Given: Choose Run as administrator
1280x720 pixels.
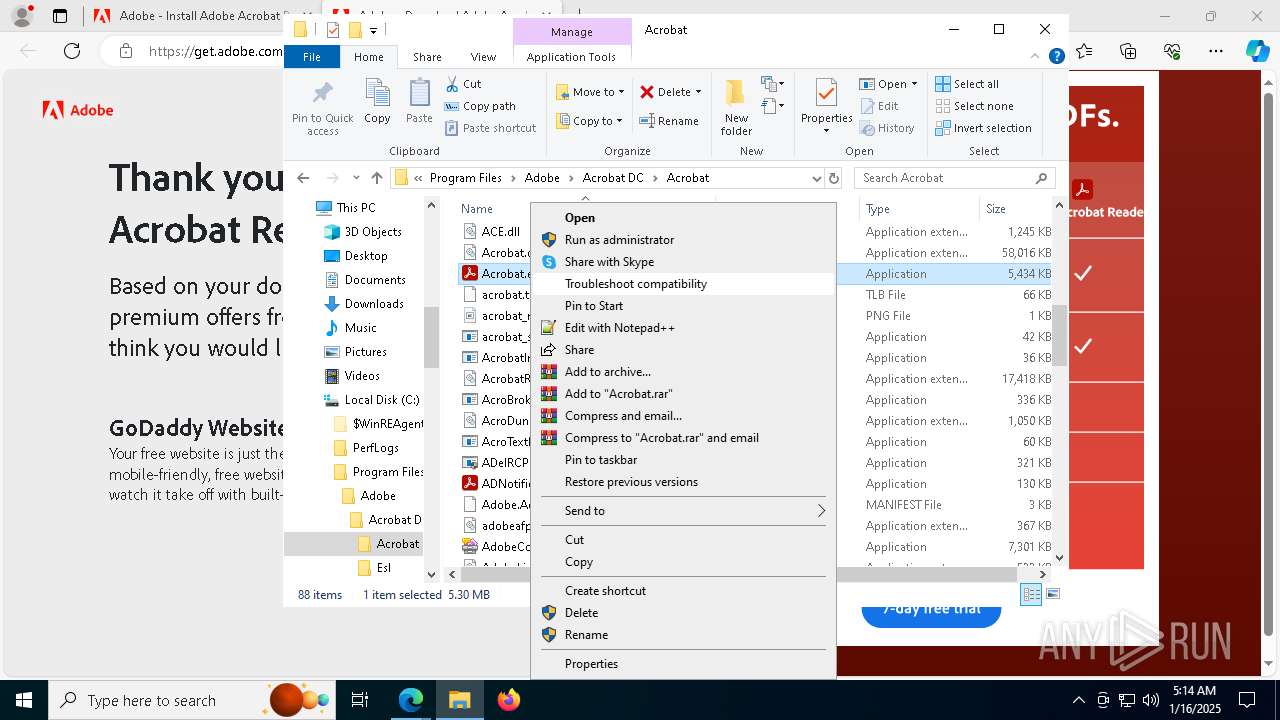Looking at the screenshot, I should 683,239.
